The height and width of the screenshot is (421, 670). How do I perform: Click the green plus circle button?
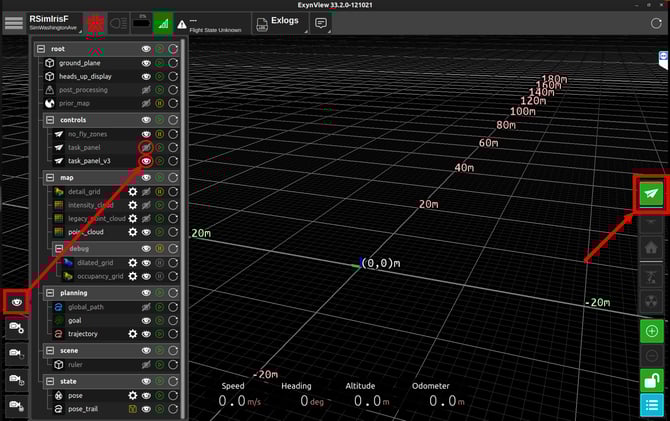pos(651,331)
